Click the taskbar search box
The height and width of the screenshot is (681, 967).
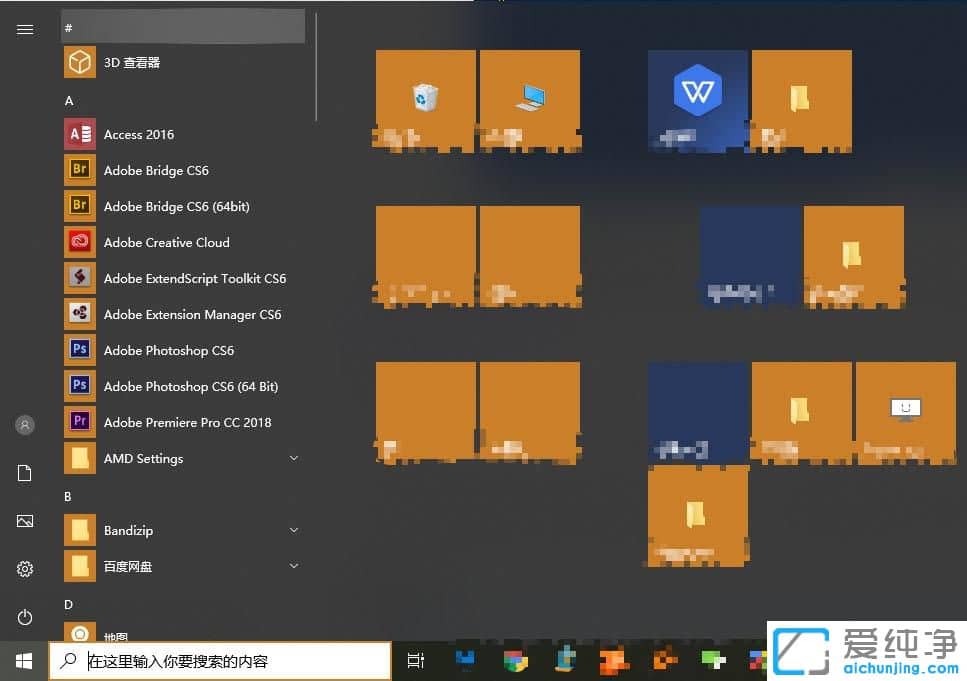click(x=220, y=660)
